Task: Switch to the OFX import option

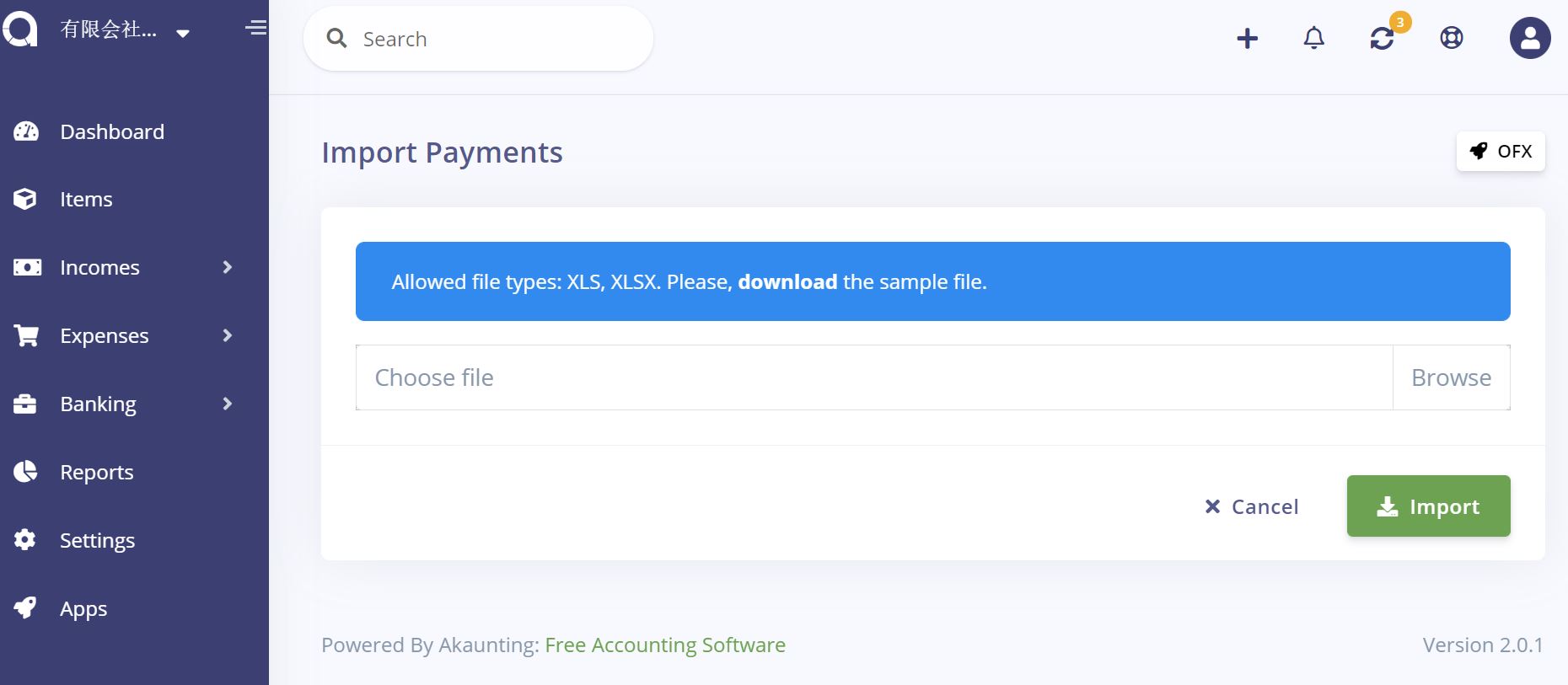Action: (1500, 151)
